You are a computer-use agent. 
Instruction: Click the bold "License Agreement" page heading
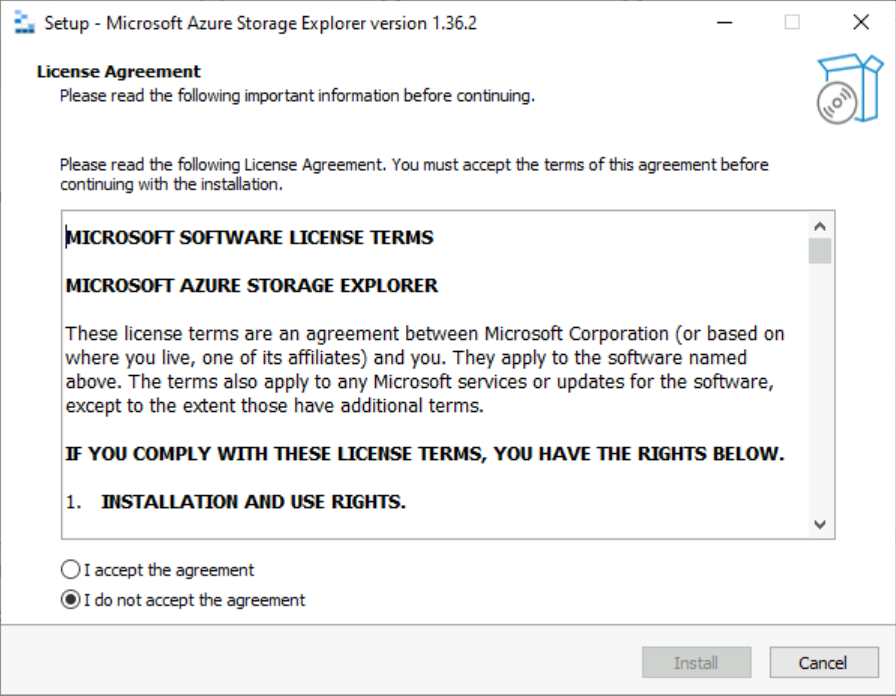[x=119, y=72]
